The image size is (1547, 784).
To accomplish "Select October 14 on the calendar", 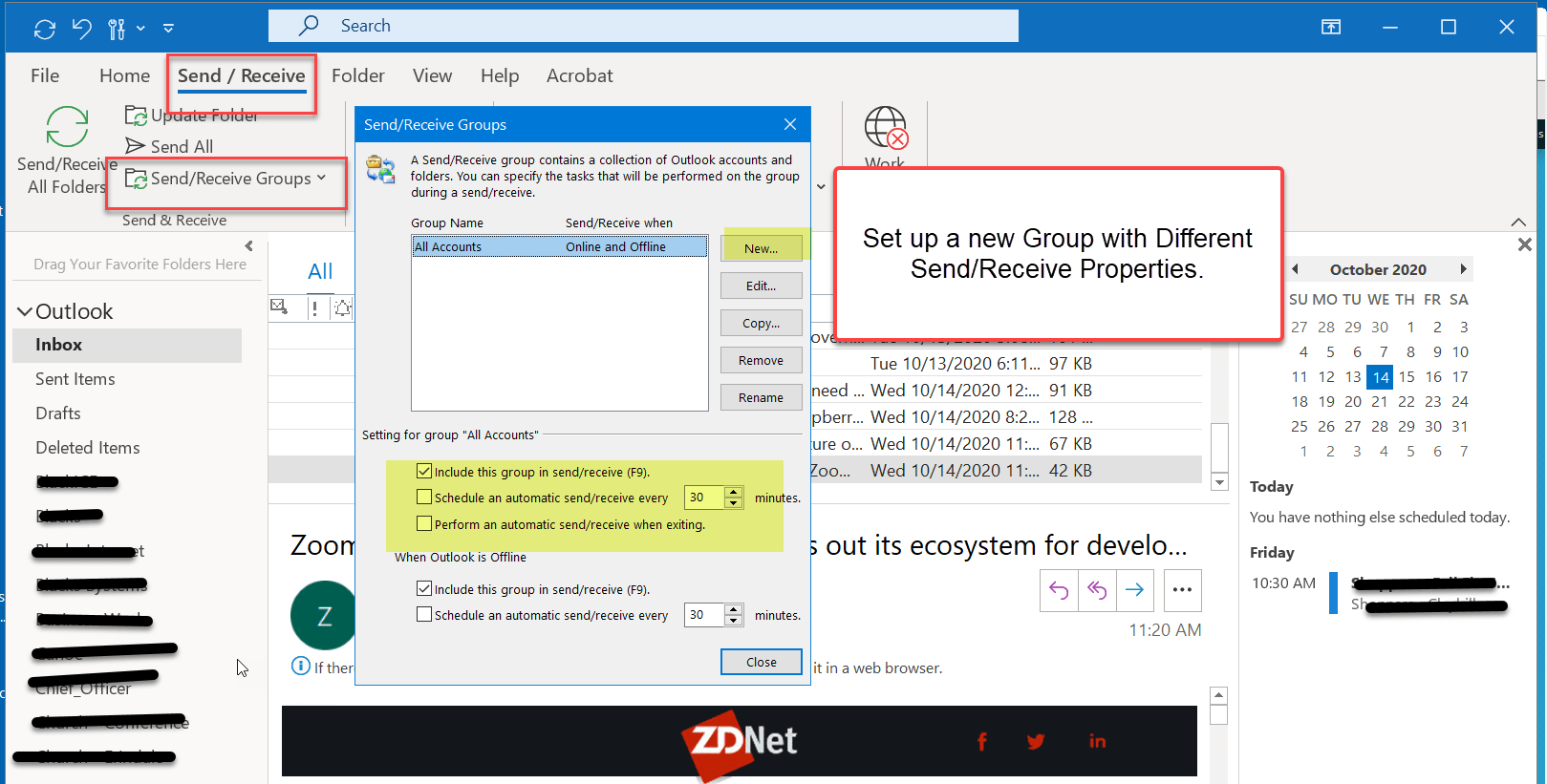I will (x=1380, y=377).
